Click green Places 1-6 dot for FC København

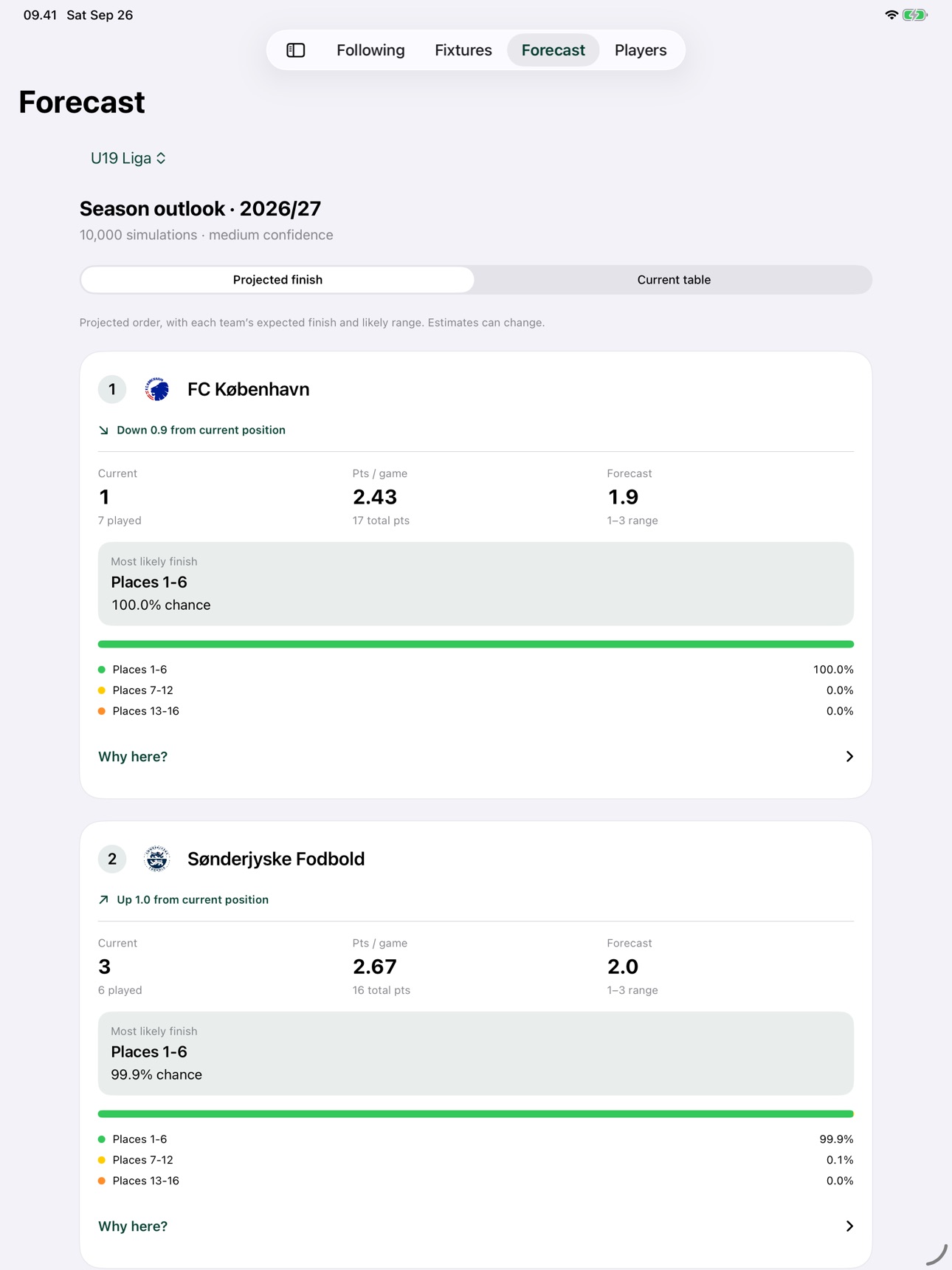pos(102,670)
